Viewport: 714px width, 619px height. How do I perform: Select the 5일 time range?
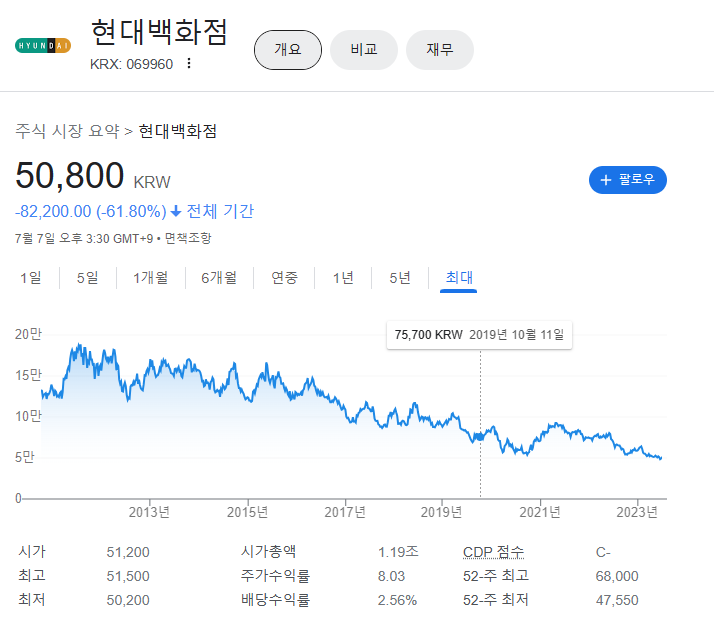pos(87,277)
